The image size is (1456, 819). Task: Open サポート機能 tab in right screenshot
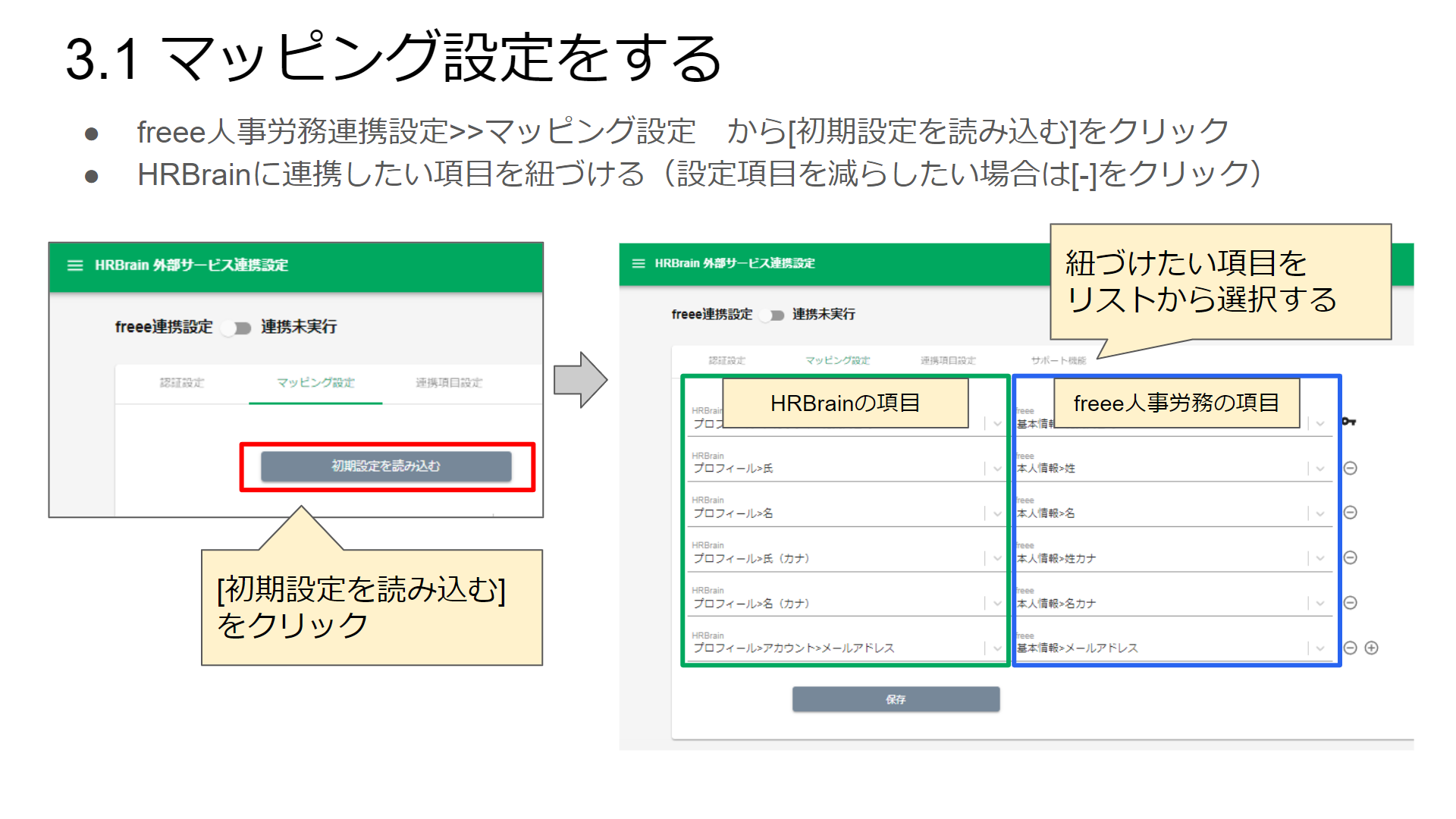click(1059, 360)
